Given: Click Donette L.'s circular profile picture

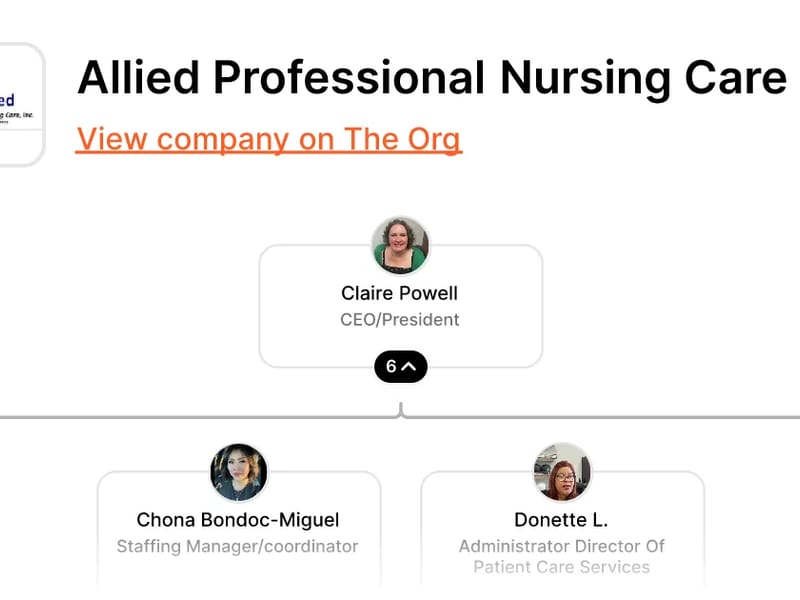Looking at the screenshot, I should pos(561,470).
